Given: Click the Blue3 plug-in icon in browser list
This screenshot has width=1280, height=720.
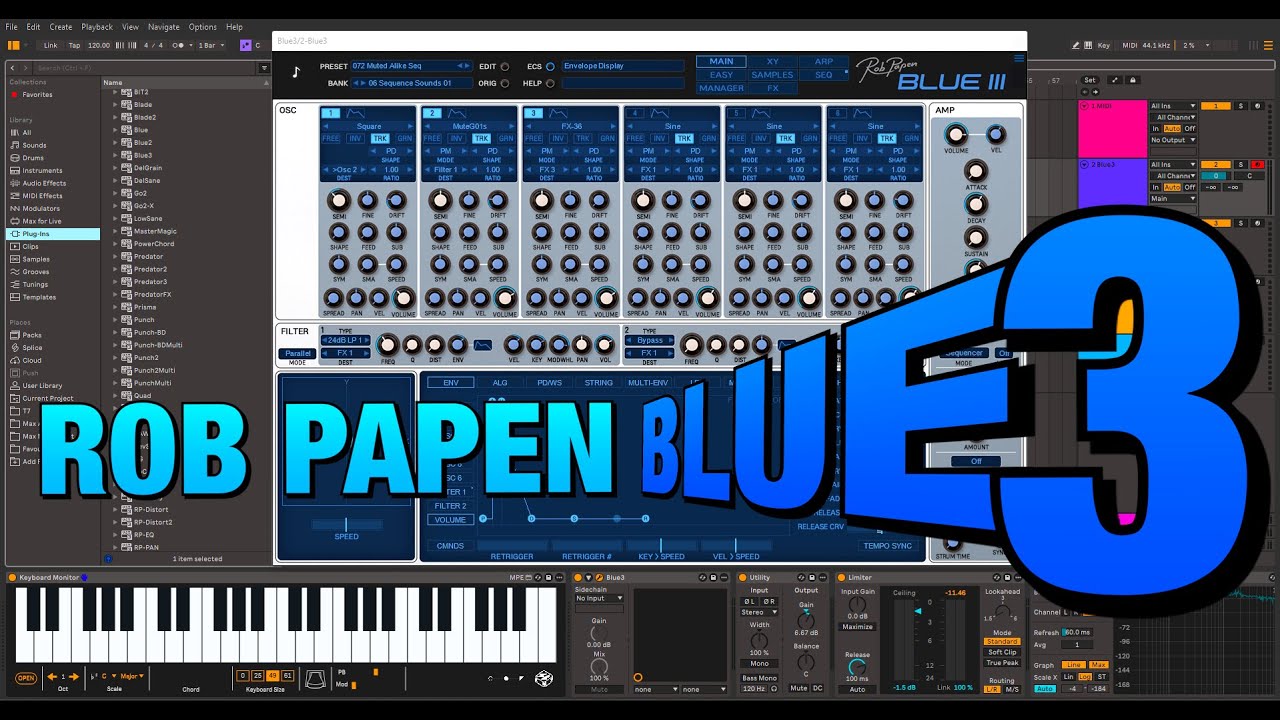Looking at the screenshot, I should point(127,155).
